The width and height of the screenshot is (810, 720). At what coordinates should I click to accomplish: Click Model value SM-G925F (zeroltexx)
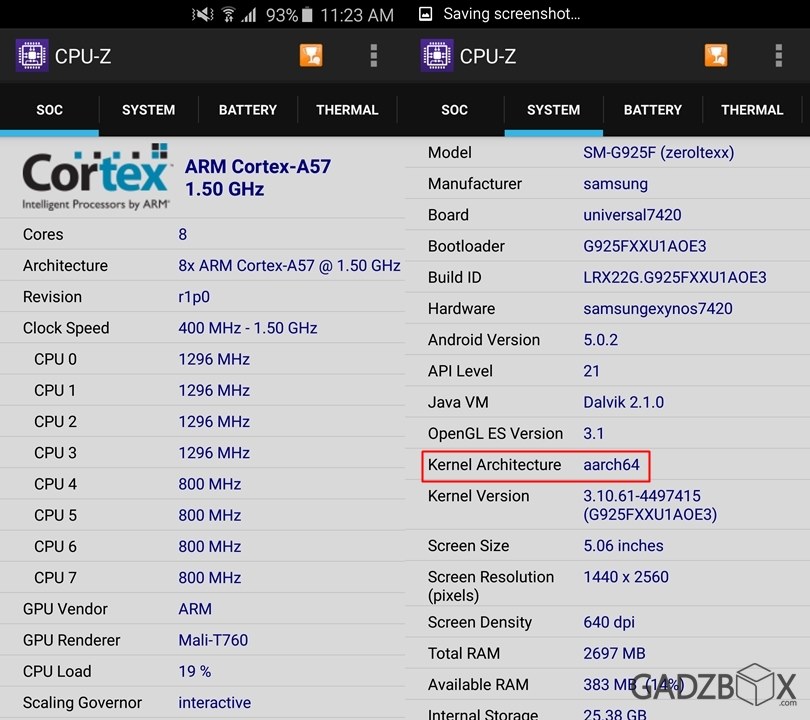(659, 152)
